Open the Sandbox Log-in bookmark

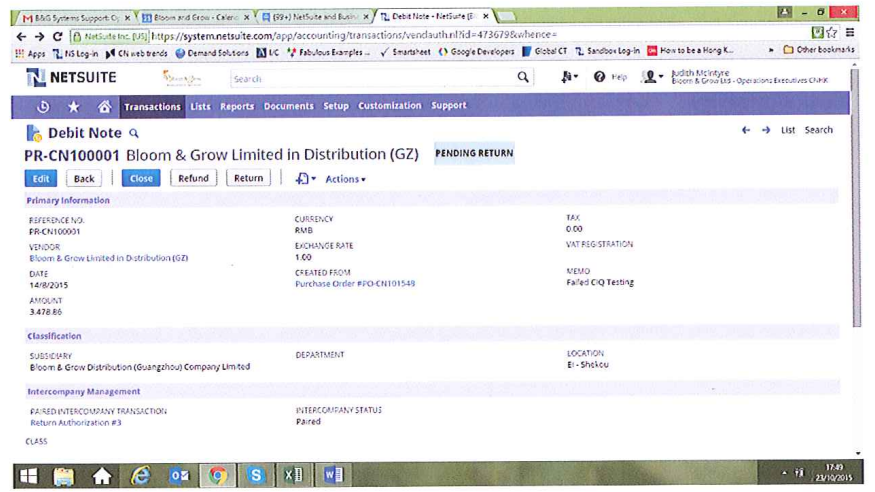[x=607, y=51]
